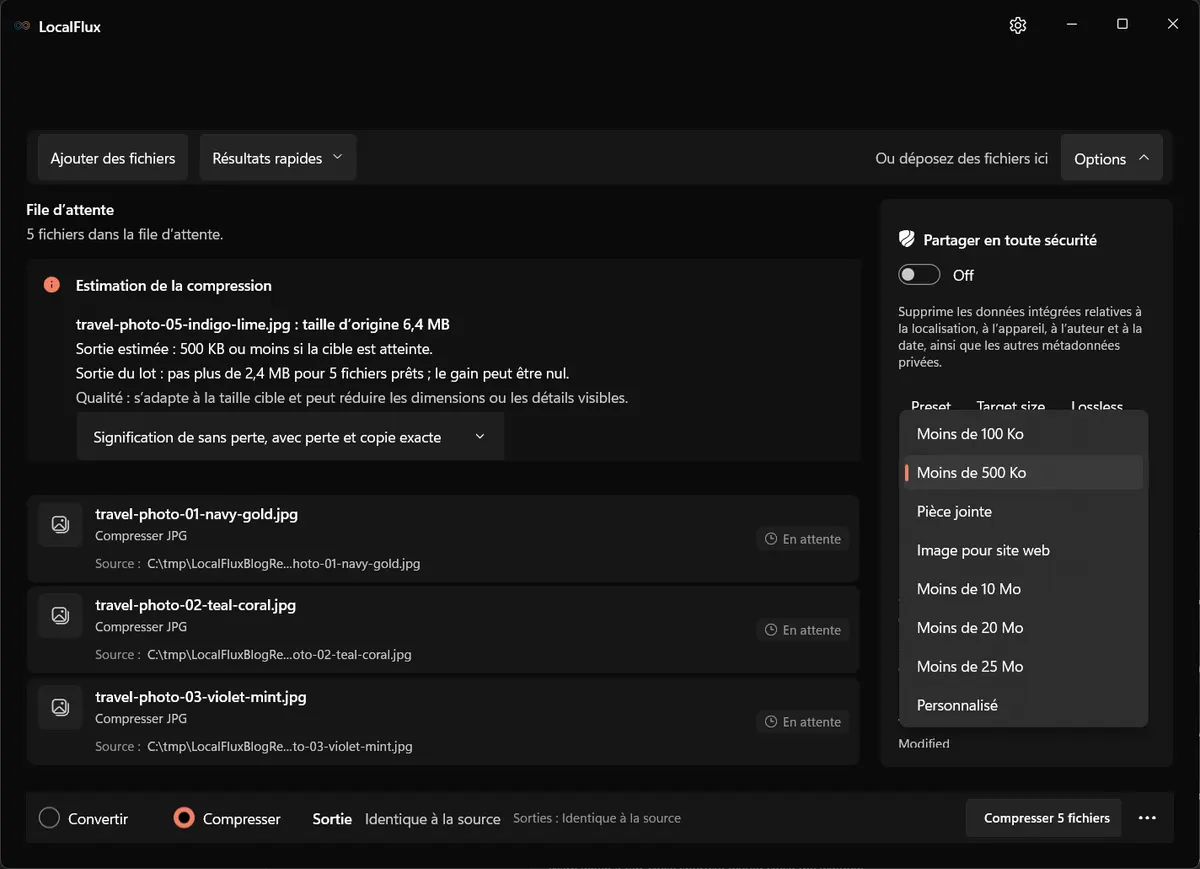Choose the Moins de 100 Ko preset
This screenshot has height=869, width=1200.
[x=1023, y=434]
